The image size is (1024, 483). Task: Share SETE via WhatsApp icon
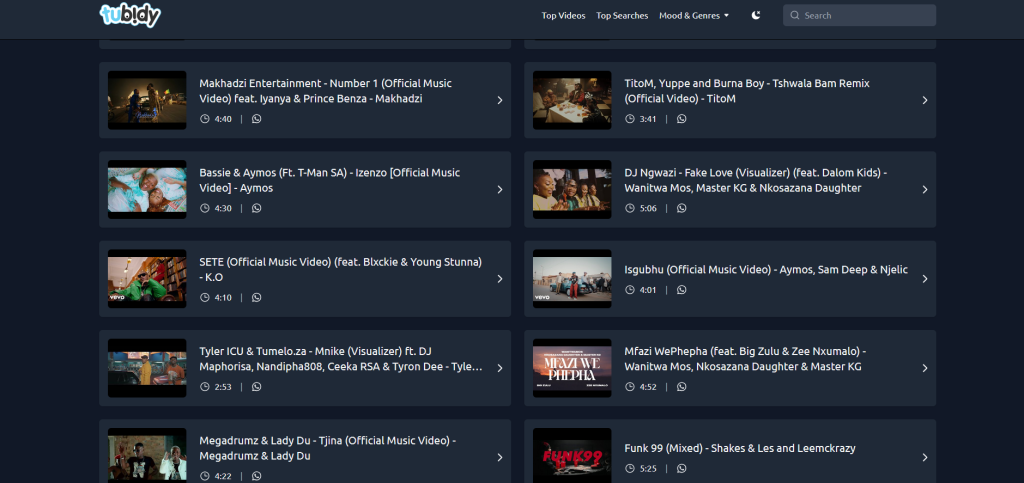pyautogui.click(x=257, y=298)
